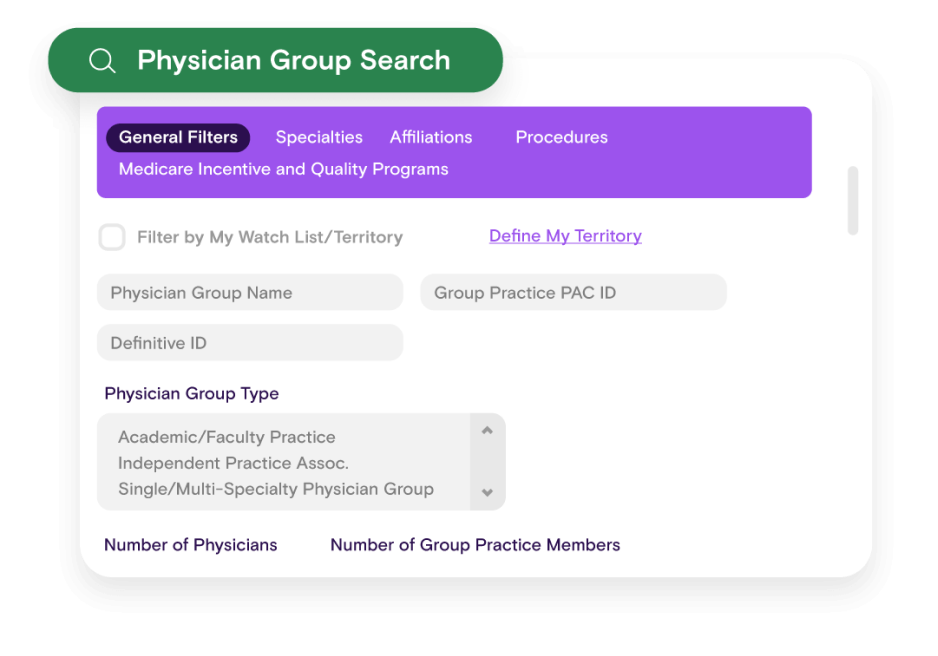Choose Single/Multi-Specialty Physician Group option
The height and width of the screenshot is (656, 938).
coord(276,489)
